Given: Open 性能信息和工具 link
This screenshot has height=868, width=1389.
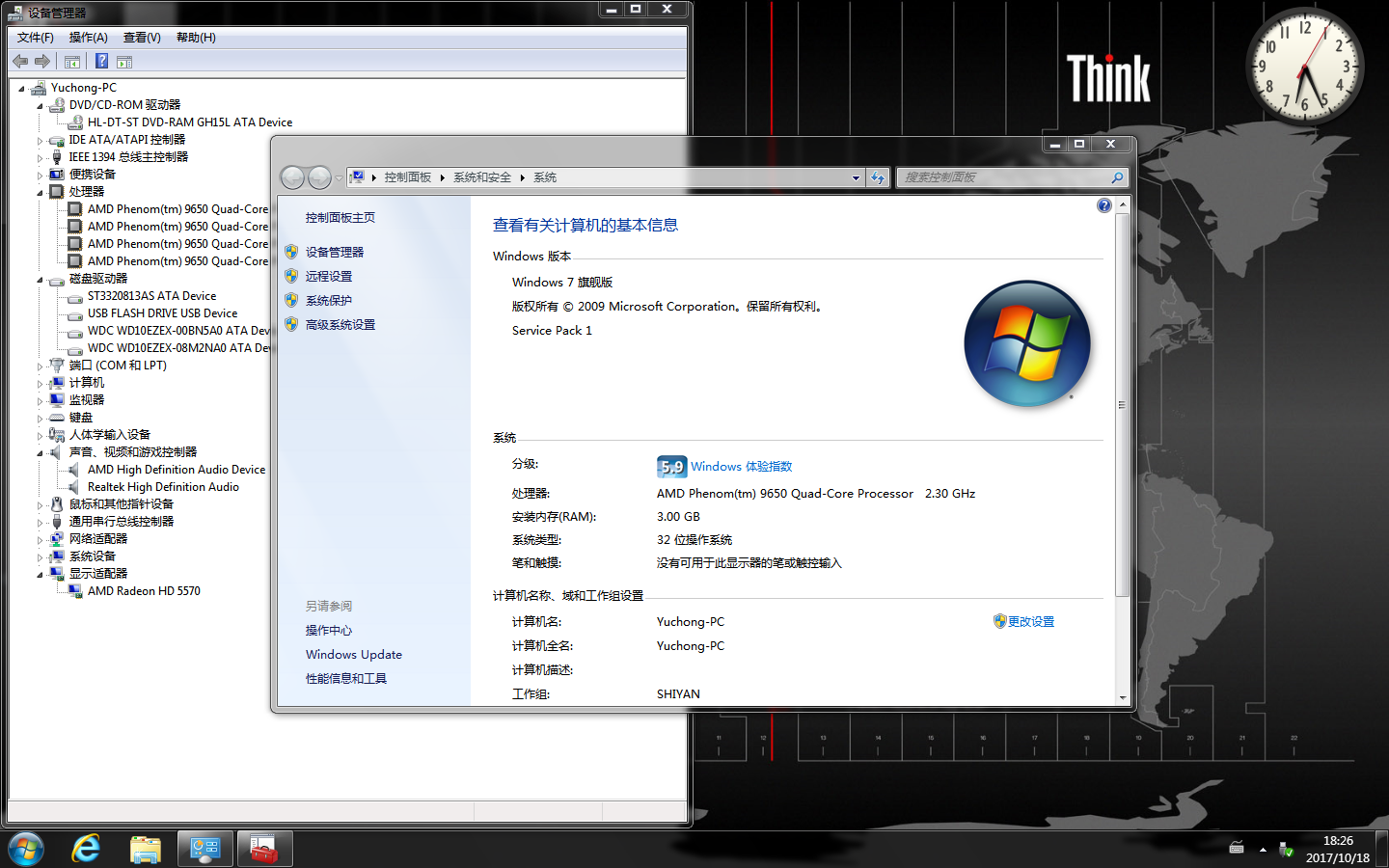Looking at the screenshot, I should (346, 678).
